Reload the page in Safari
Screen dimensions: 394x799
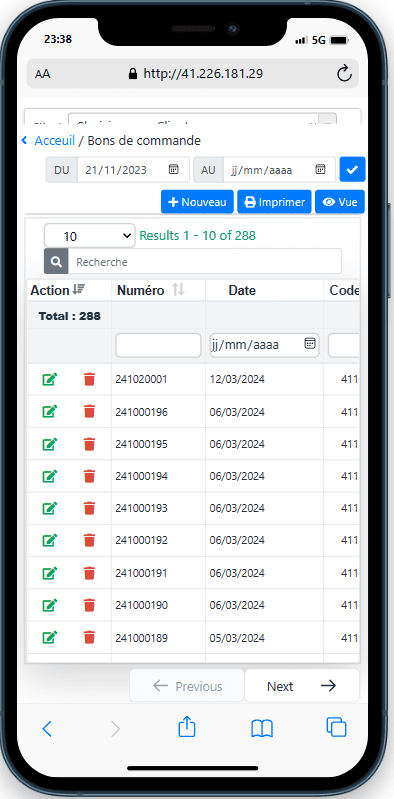(x=345, y=73)
